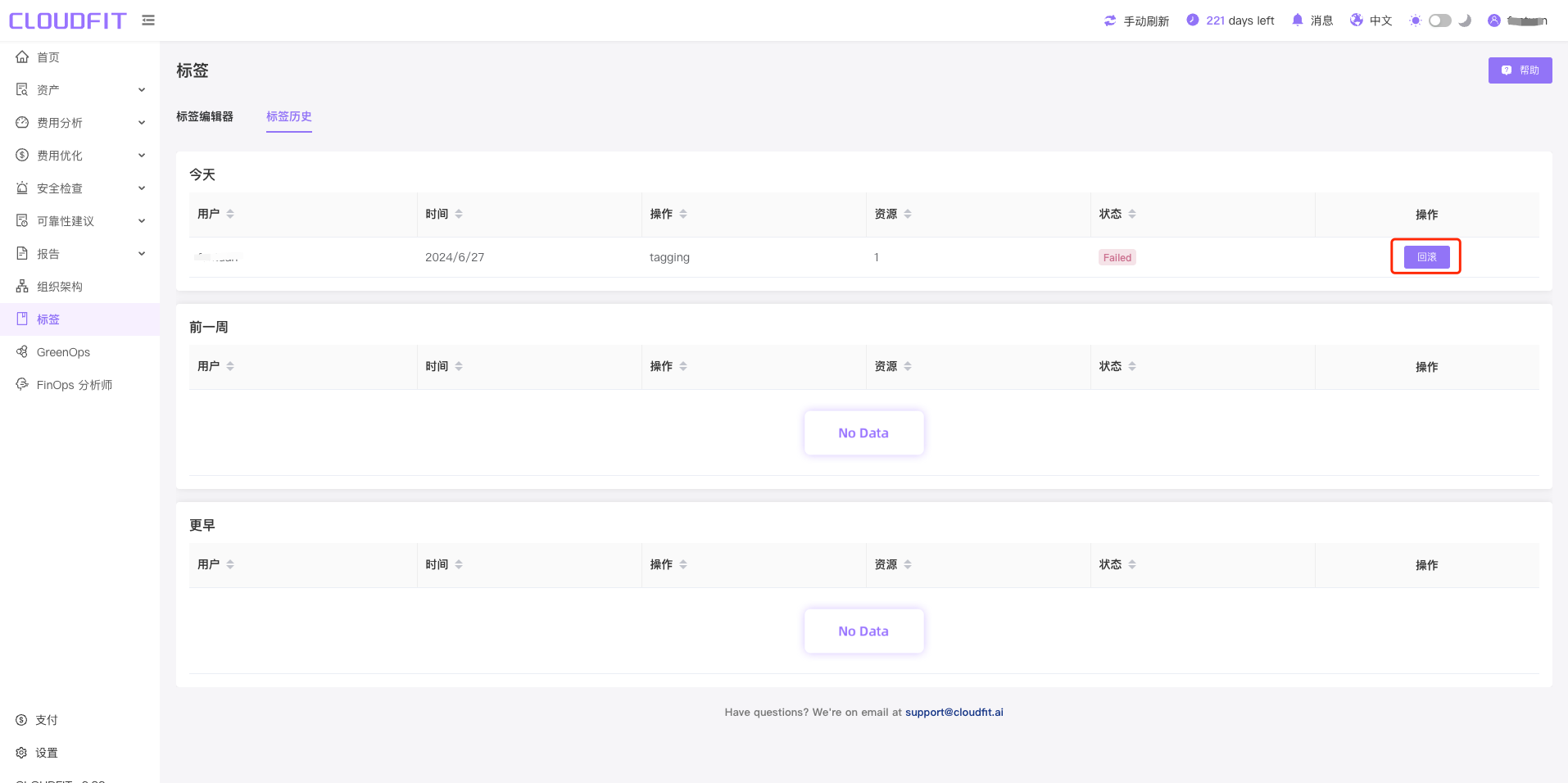
Task: Click No Data in 前一周 table
Action: click(x=863, y=432)
